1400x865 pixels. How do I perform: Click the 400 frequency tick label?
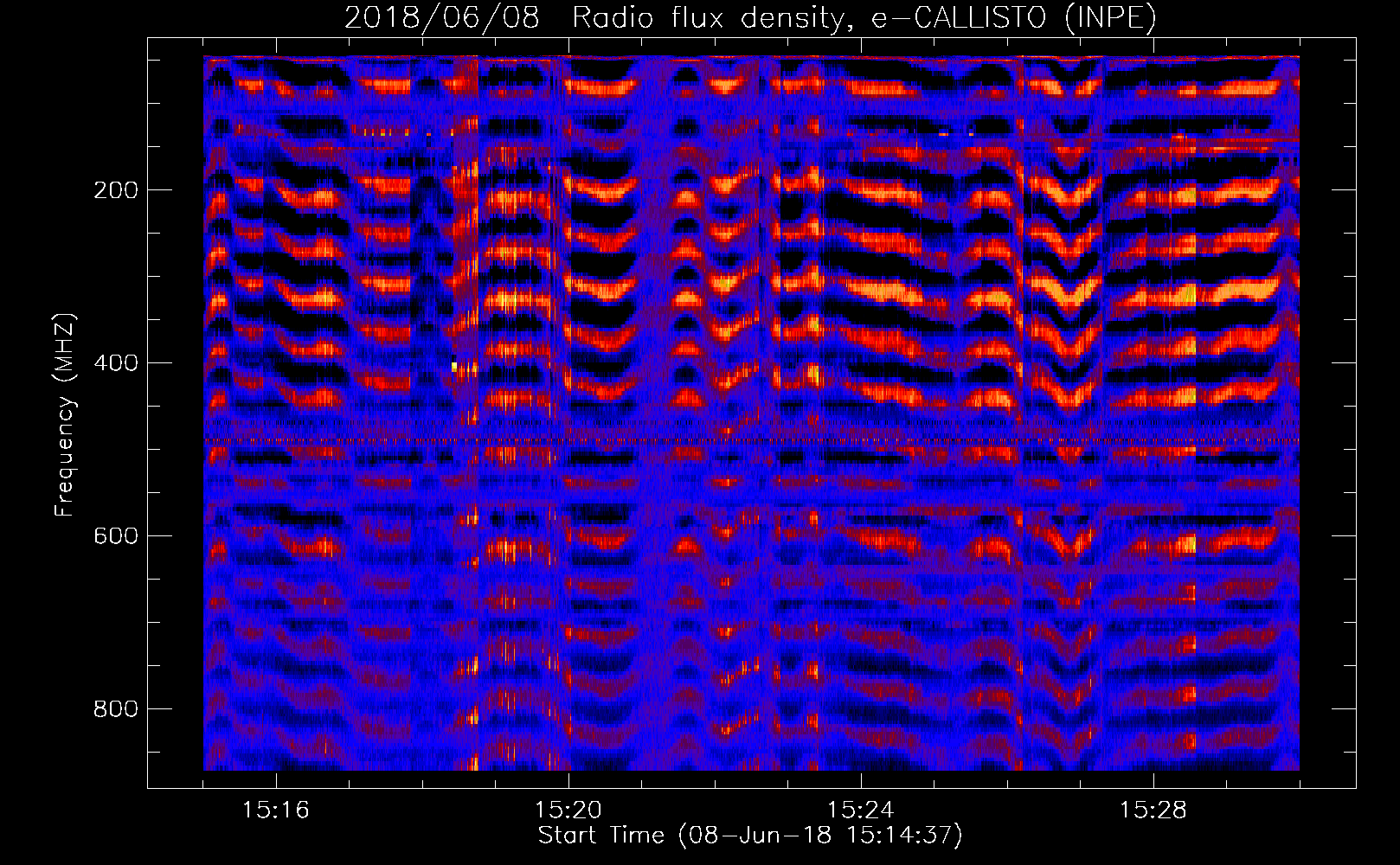[116, 363]
